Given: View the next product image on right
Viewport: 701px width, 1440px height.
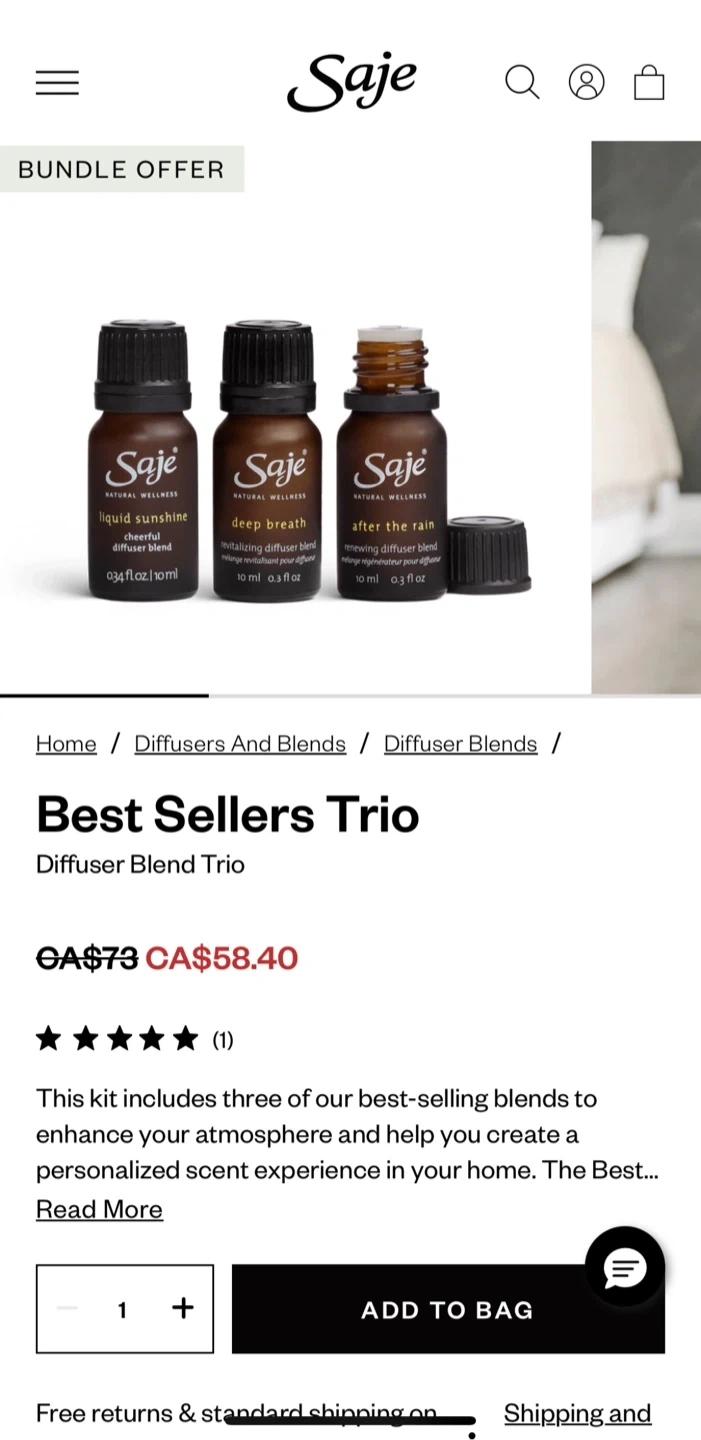Looking at the screenshot, I should pos(646,417).
